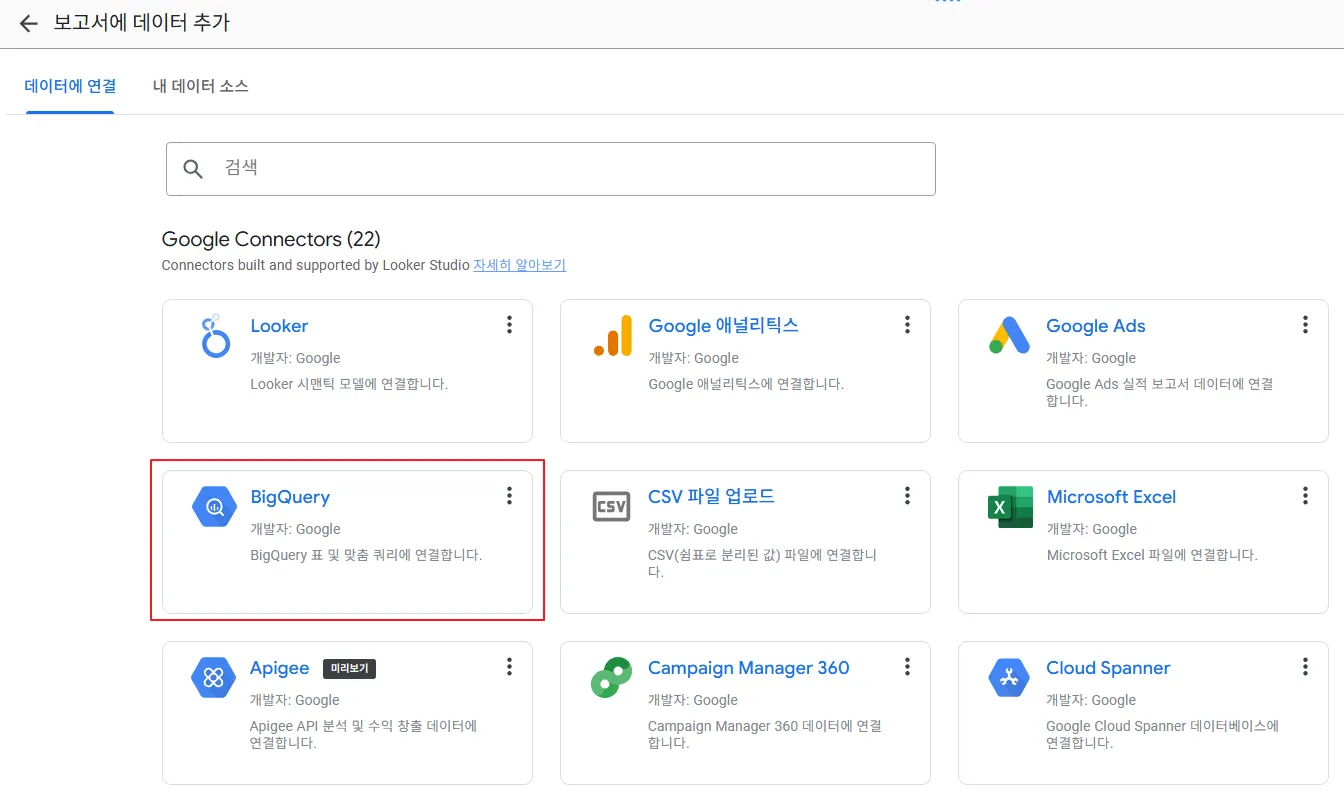Image resolution: width=1344 pixels, height=800 pixels.
Task: Select the Microsoft Excel logo
Action: (1010, 507)
